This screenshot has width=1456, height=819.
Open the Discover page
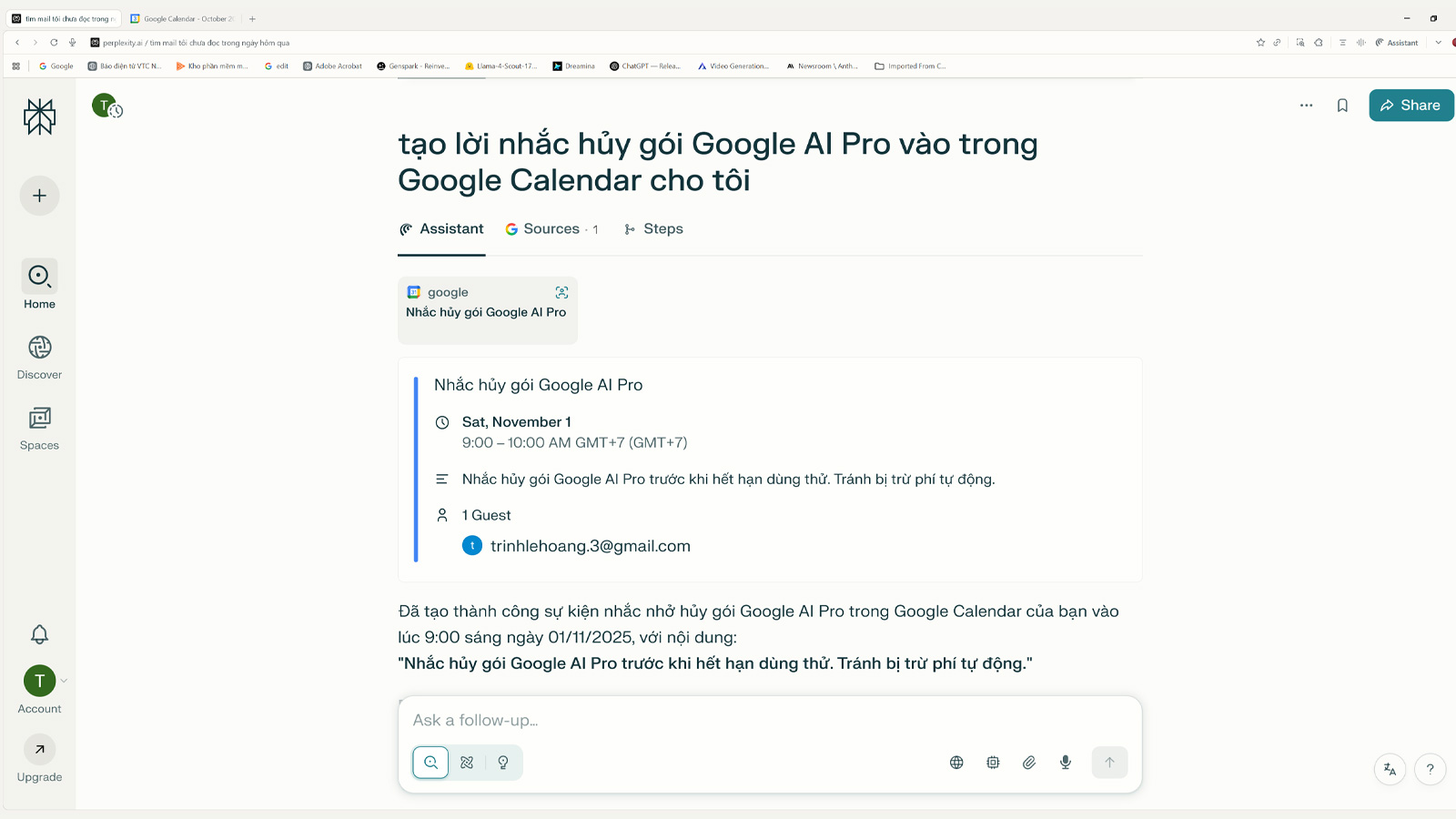(x=39, y=357)
